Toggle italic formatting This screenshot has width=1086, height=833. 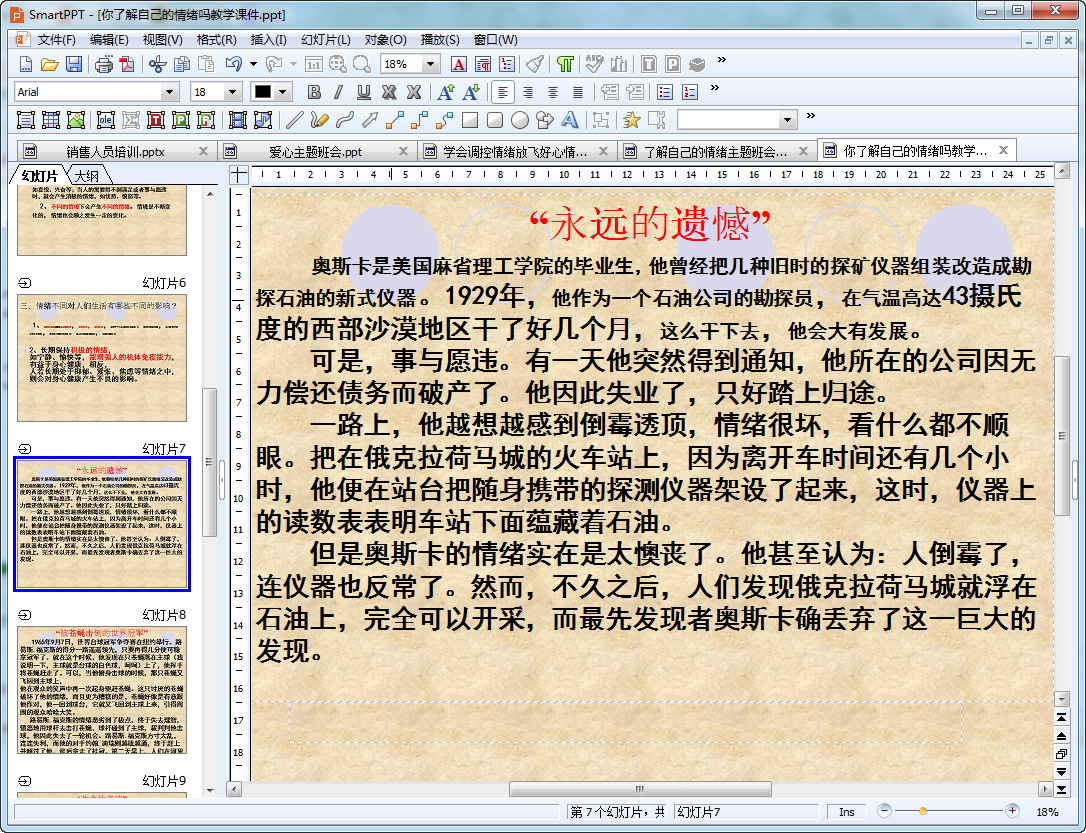[x=339, y=92]
